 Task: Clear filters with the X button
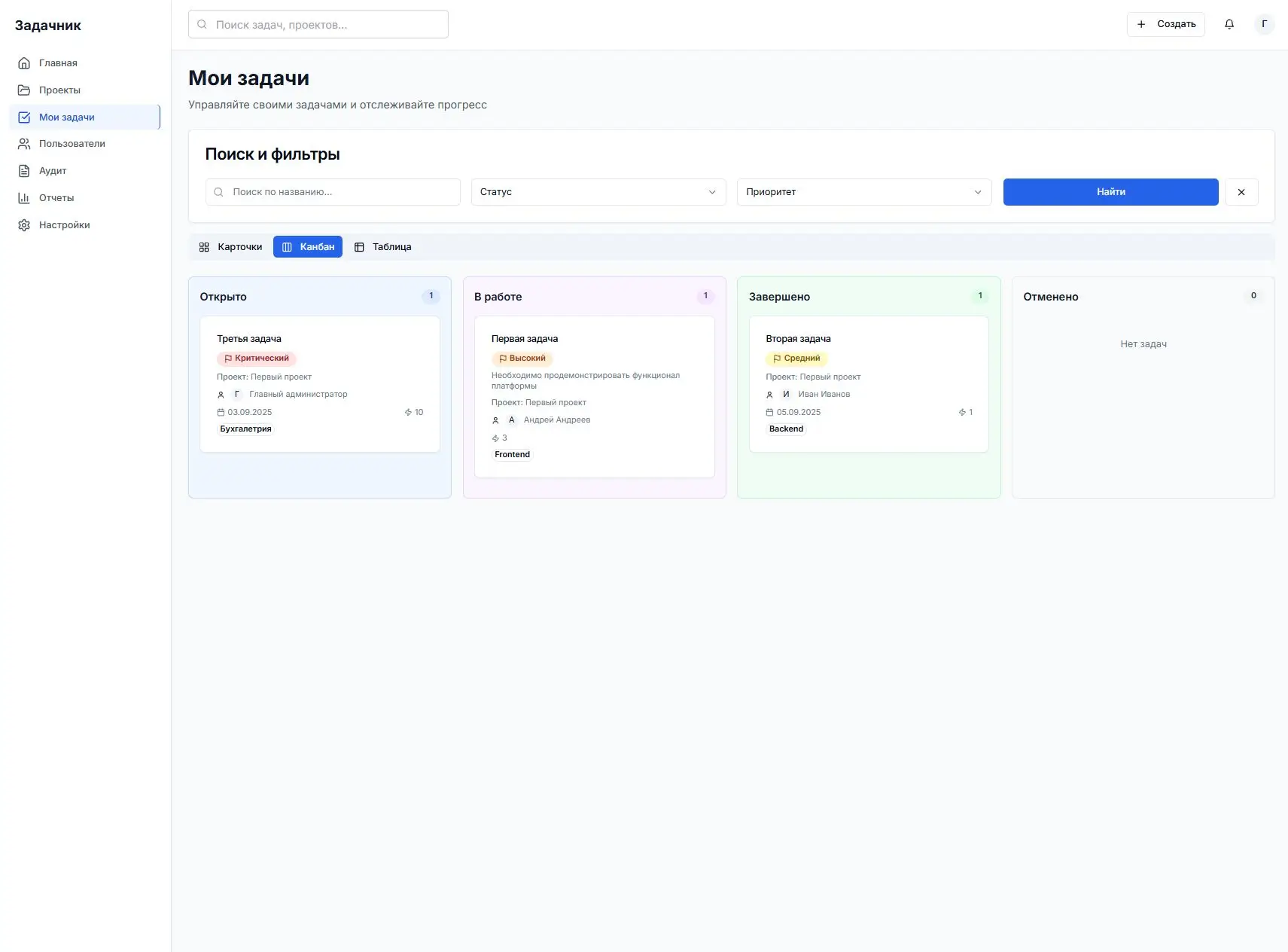pyautogui.click(x=1241, y=192)
